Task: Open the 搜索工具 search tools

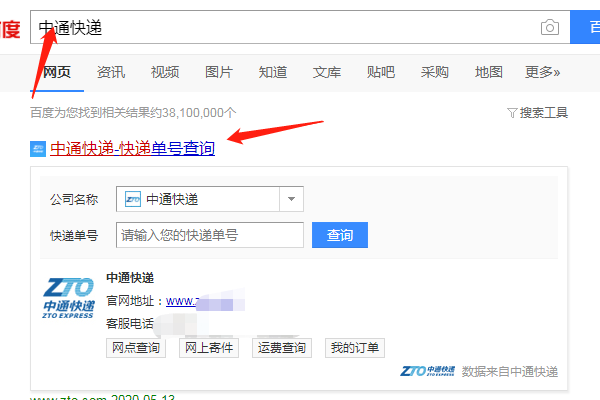Action: click(543, 113)
